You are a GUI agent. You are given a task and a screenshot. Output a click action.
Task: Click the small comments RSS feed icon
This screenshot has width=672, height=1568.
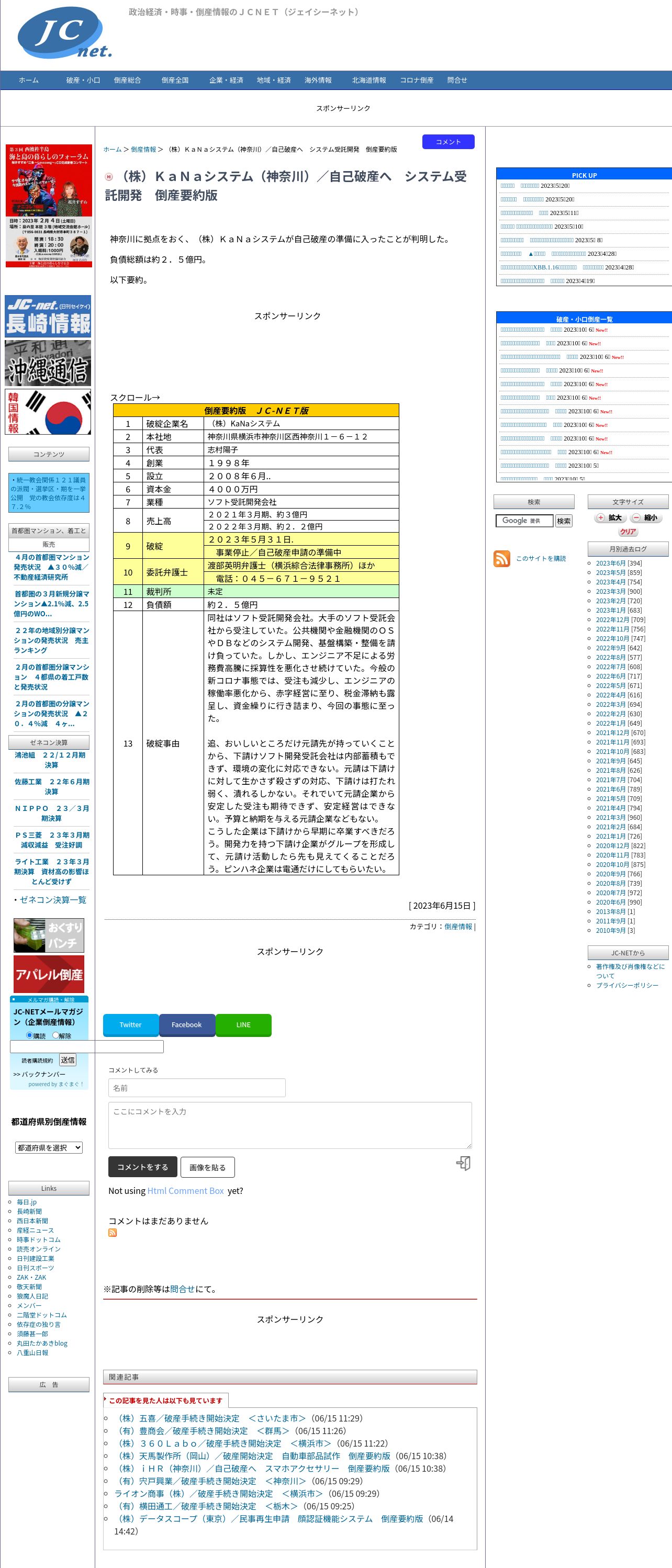coord(113,1233)
